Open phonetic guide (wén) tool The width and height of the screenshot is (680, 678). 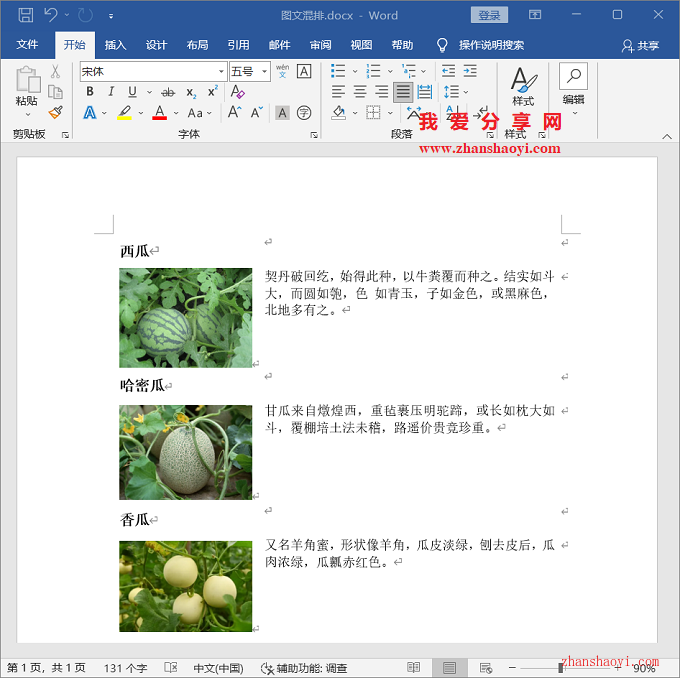282,71
